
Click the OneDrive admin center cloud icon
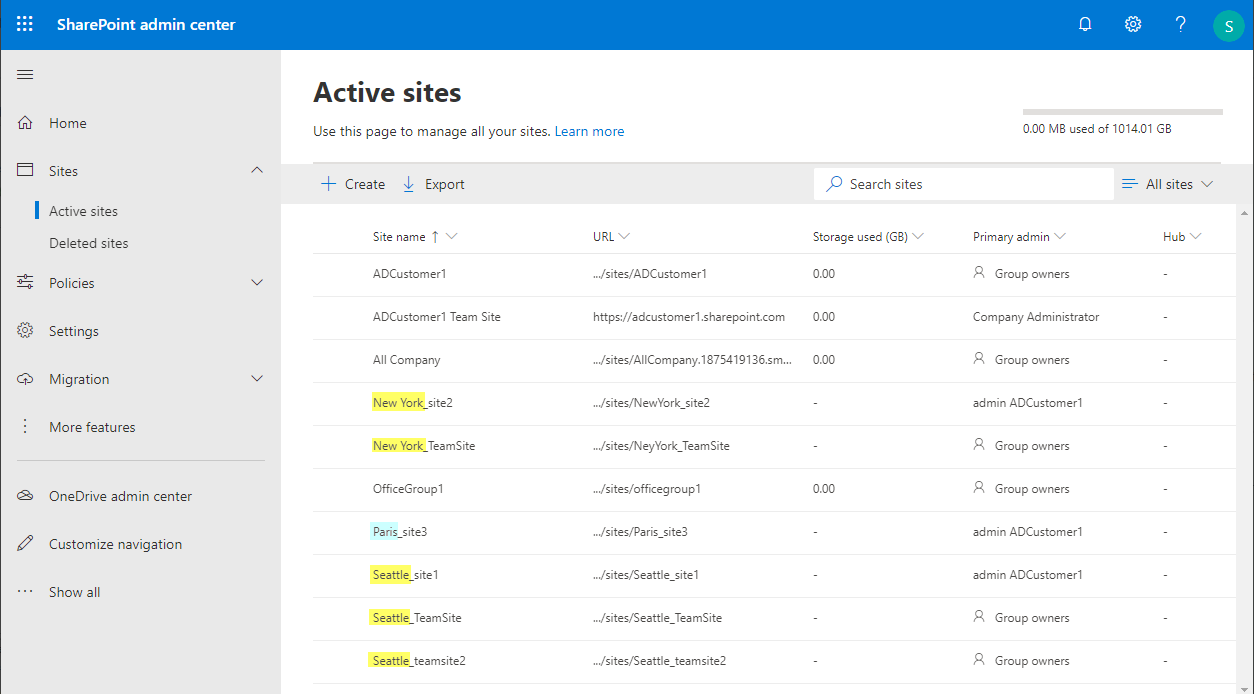(x=26, y=496)
